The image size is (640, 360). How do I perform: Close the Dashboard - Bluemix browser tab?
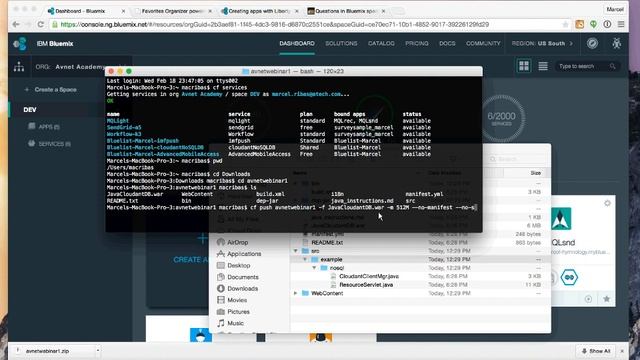click(123, 11)
